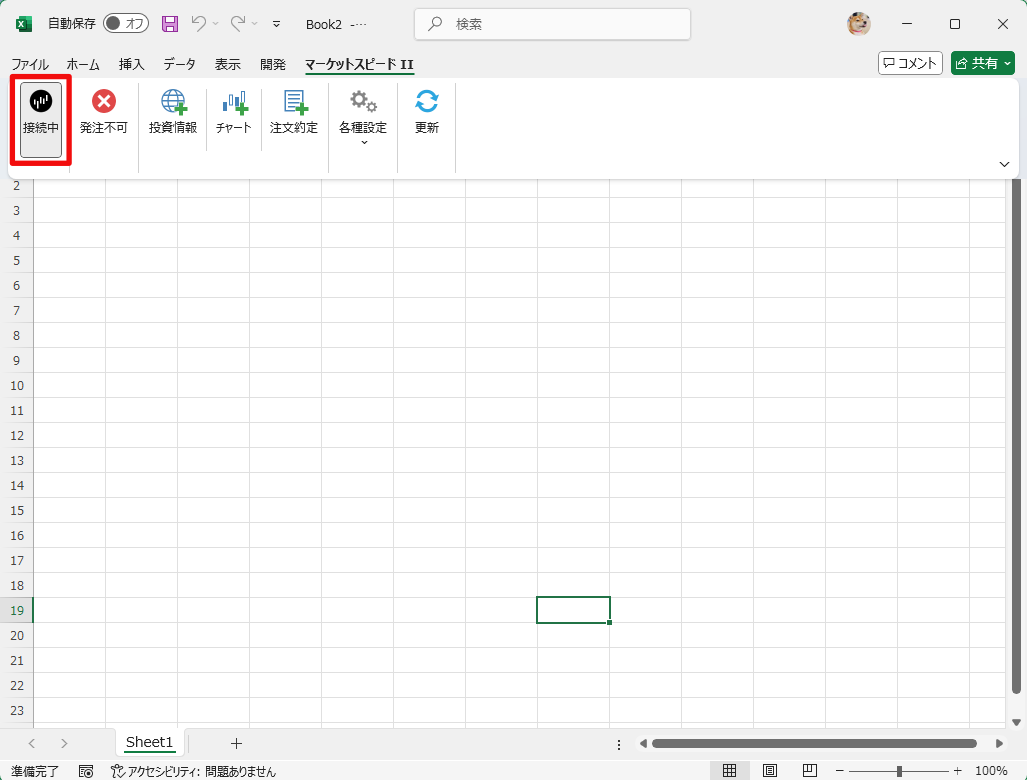Viewport: 1027px width, 780px height.
Task: Click the 検索 search box
Action: coord(552,24)
